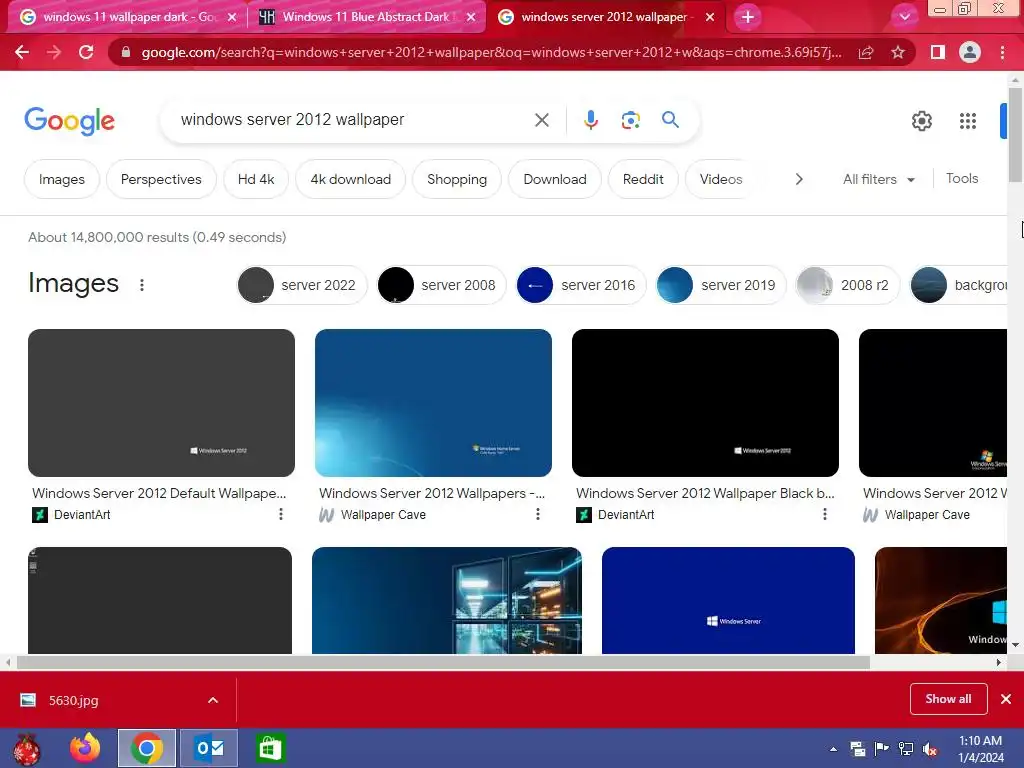Open the Wallpaper Black background thumbnail
The width and height of the screenshot is (1024, 768).
coord(705,403)
